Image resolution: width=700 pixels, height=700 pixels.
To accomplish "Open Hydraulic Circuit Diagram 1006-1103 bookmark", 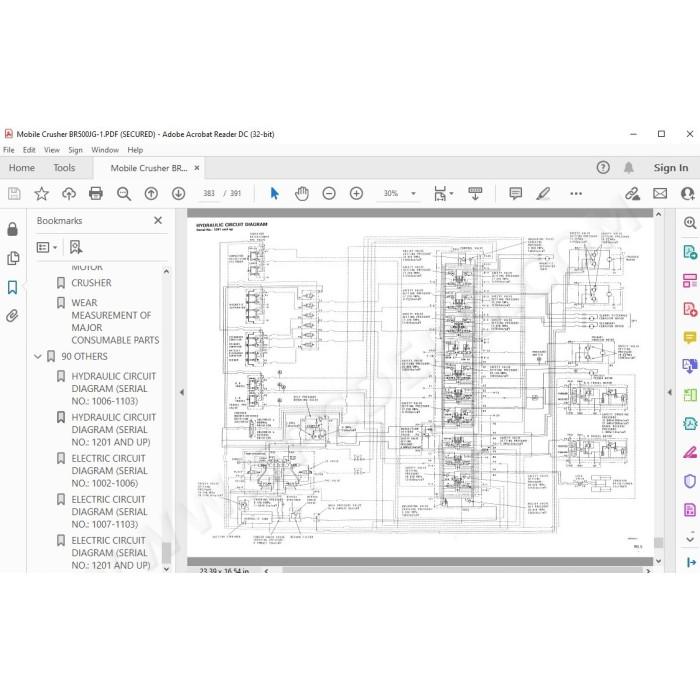I will [113, 388].
